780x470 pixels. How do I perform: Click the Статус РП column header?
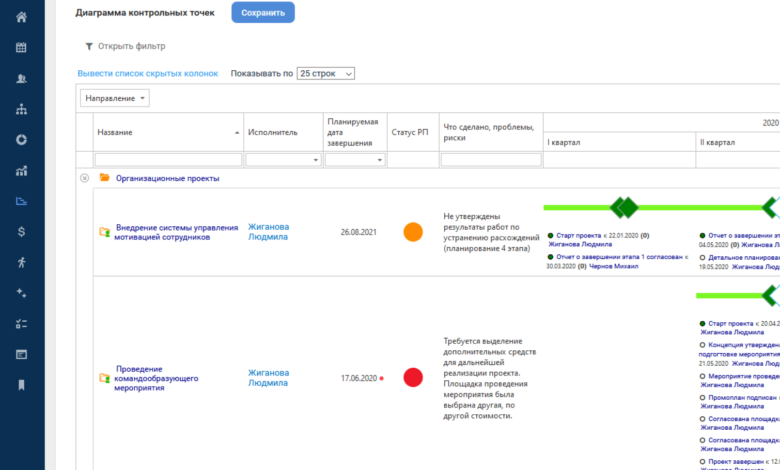410,132
